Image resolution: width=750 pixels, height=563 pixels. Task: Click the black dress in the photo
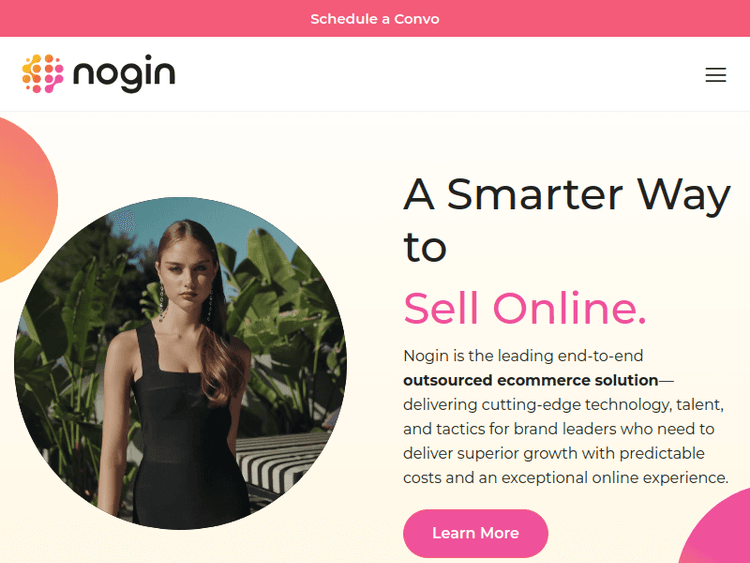click(187, 431)
